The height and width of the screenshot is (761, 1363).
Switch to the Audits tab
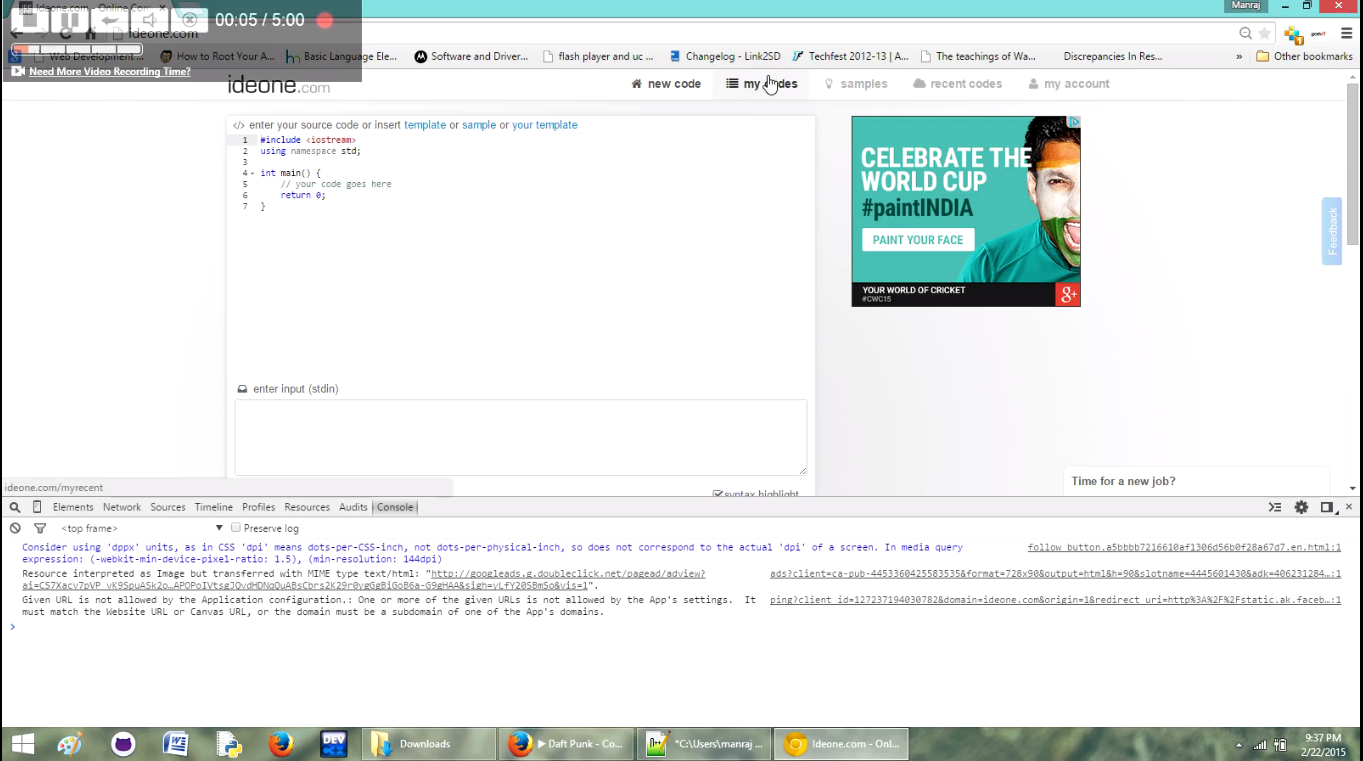(353, 508)
